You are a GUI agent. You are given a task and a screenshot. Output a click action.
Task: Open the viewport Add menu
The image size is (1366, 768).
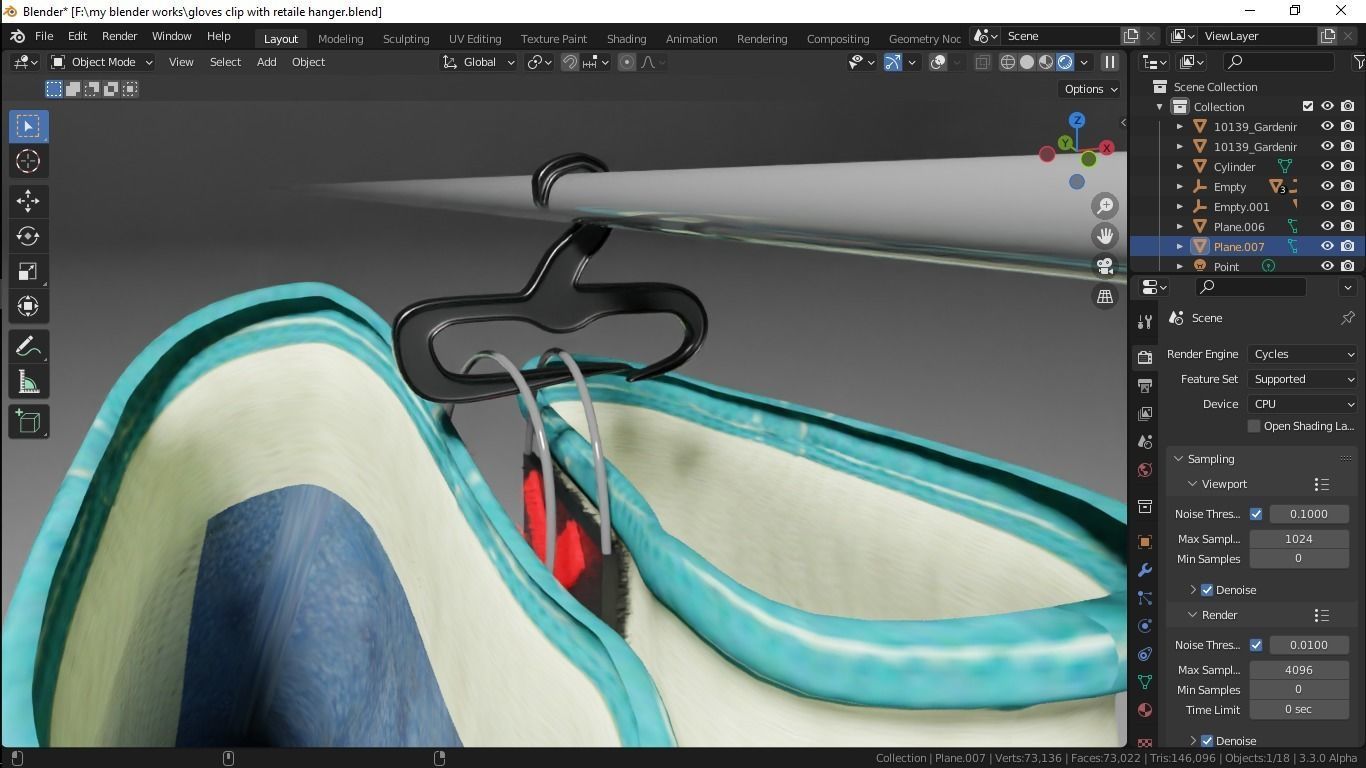(266, 62)
